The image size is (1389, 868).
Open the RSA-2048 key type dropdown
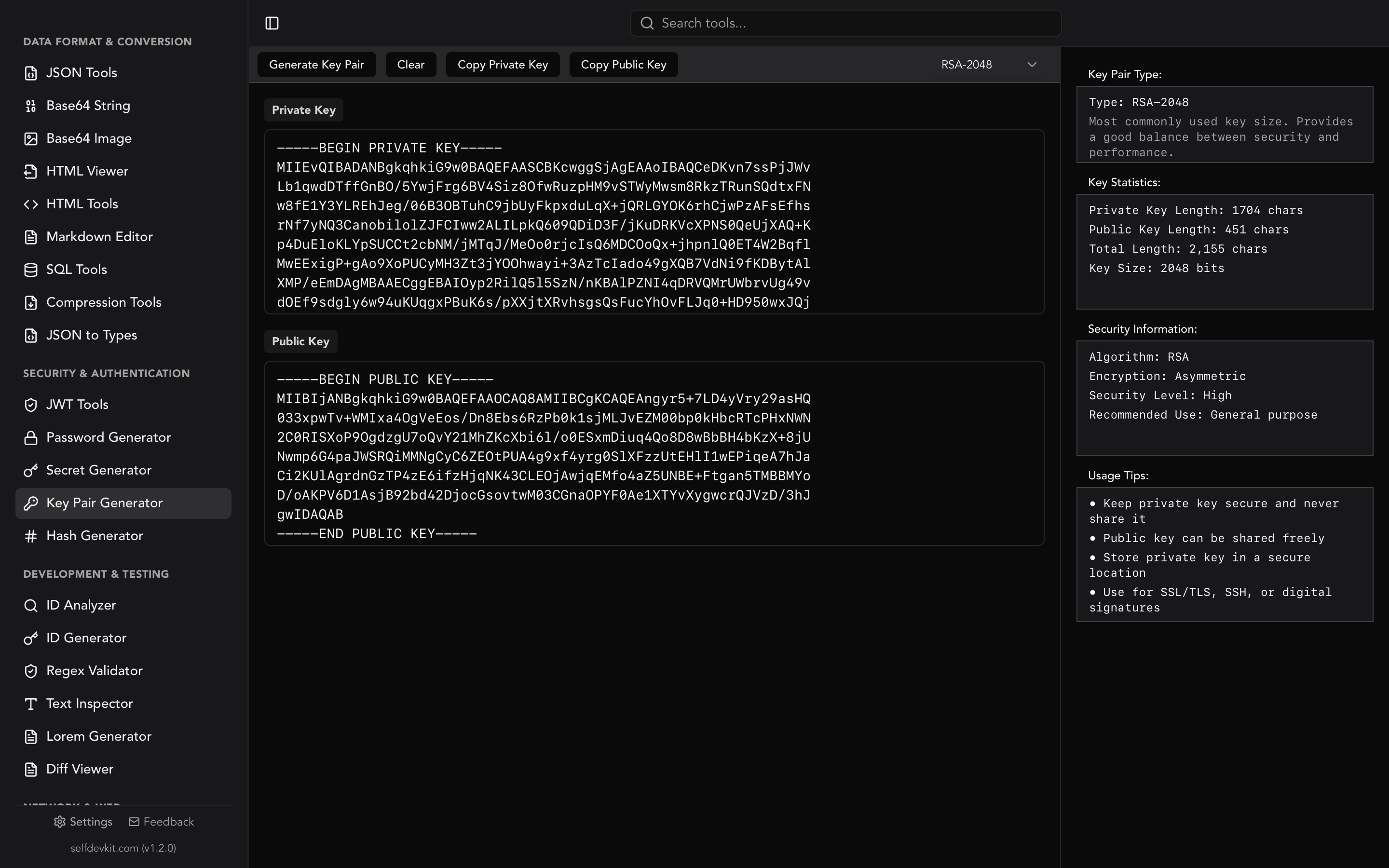988,64
